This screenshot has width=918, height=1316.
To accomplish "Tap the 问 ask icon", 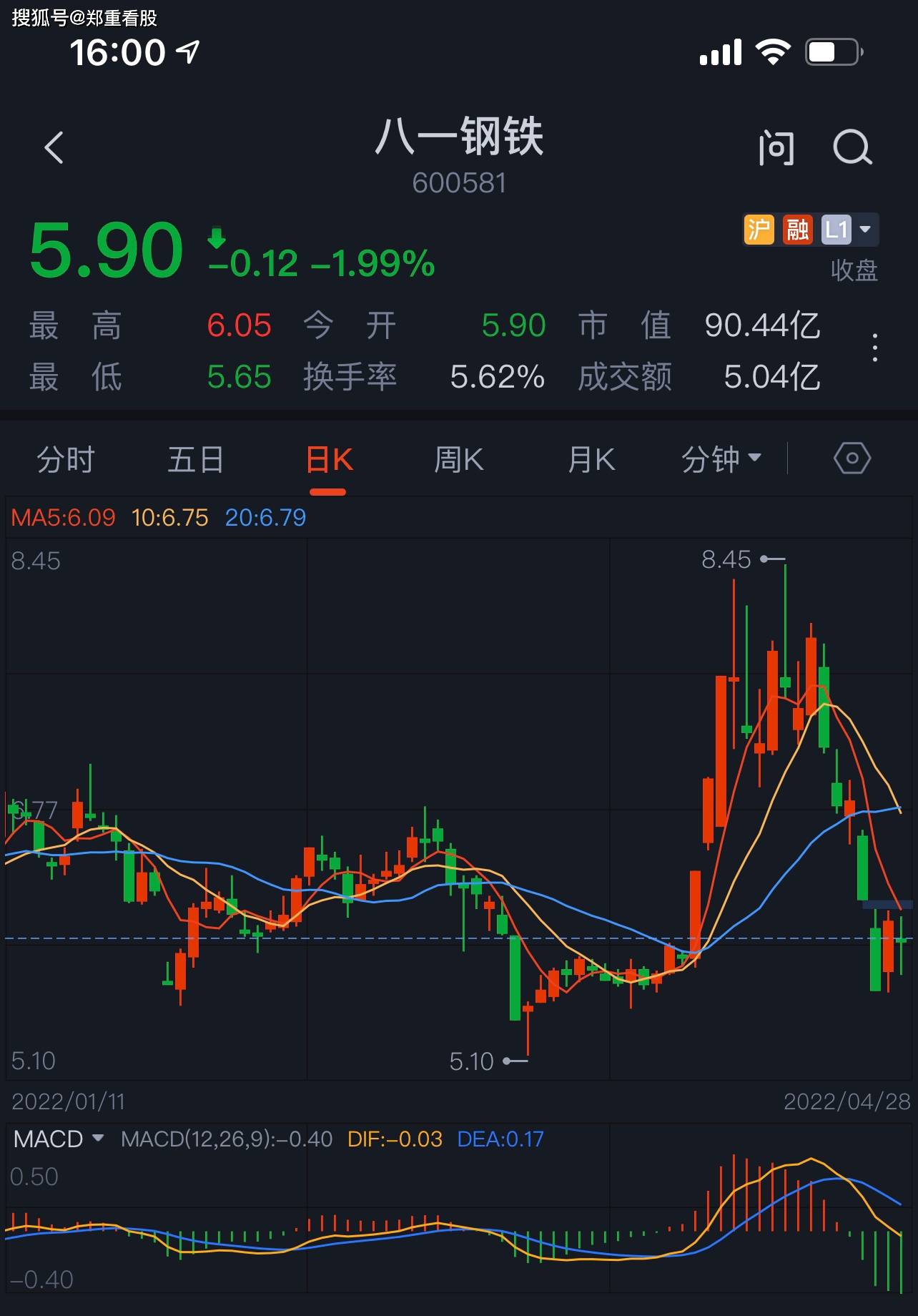I will (776, 148).
